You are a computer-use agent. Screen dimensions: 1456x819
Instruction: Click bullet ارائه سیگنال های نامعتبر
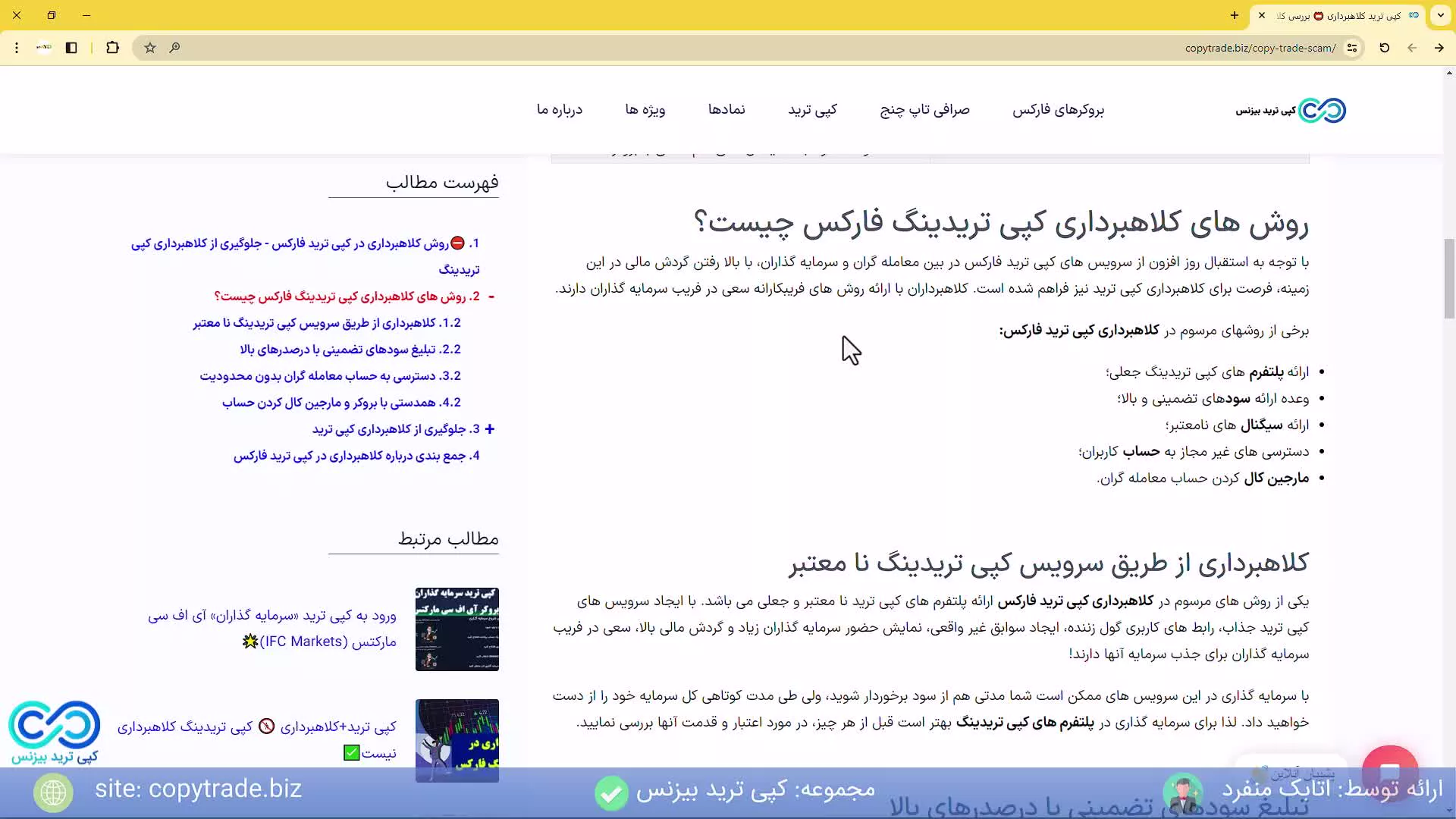pyautogui.click(x=1237, y=425)
